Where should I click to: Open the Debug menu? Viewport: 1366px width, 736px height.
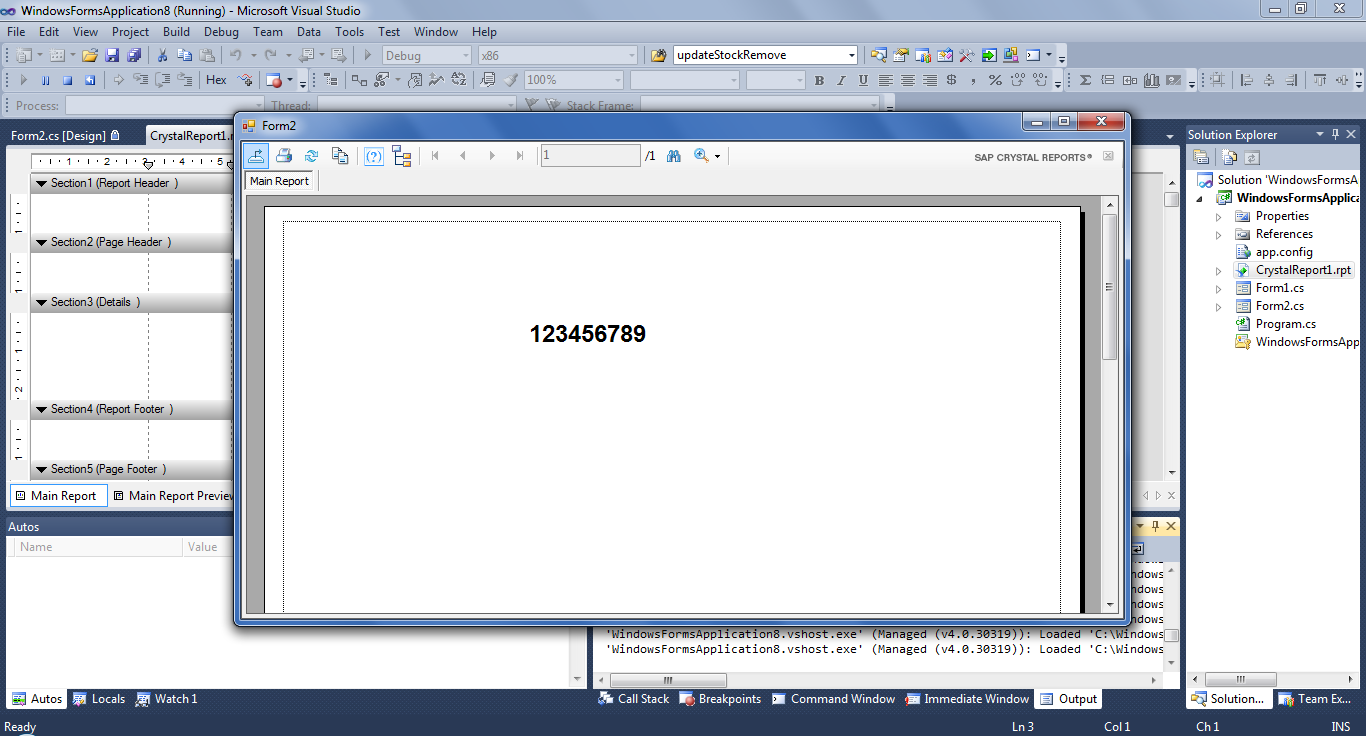pyautogui.click(x=221, y=32)
